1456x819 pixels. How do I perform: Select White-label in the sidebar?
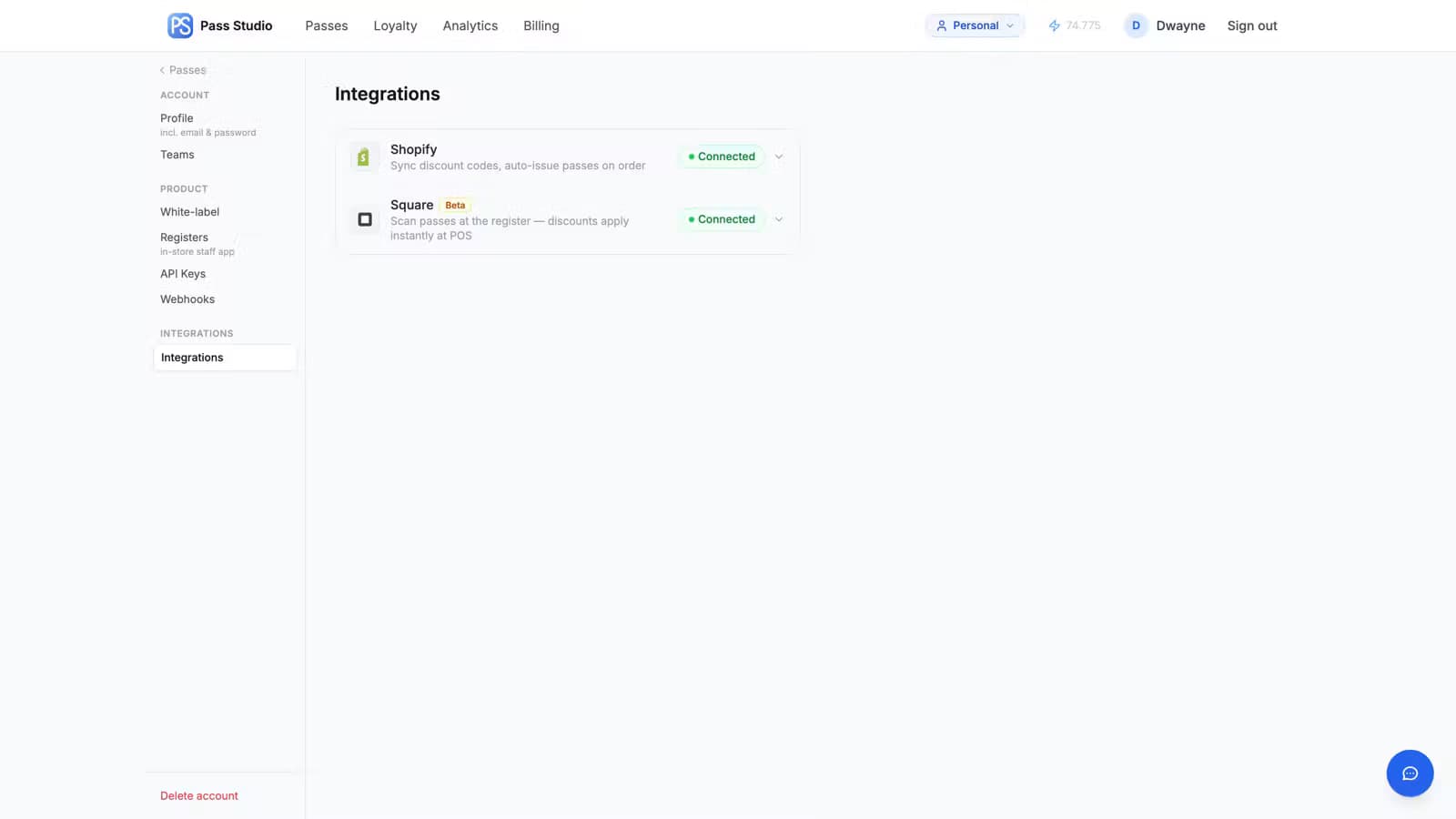coord(190,212)
